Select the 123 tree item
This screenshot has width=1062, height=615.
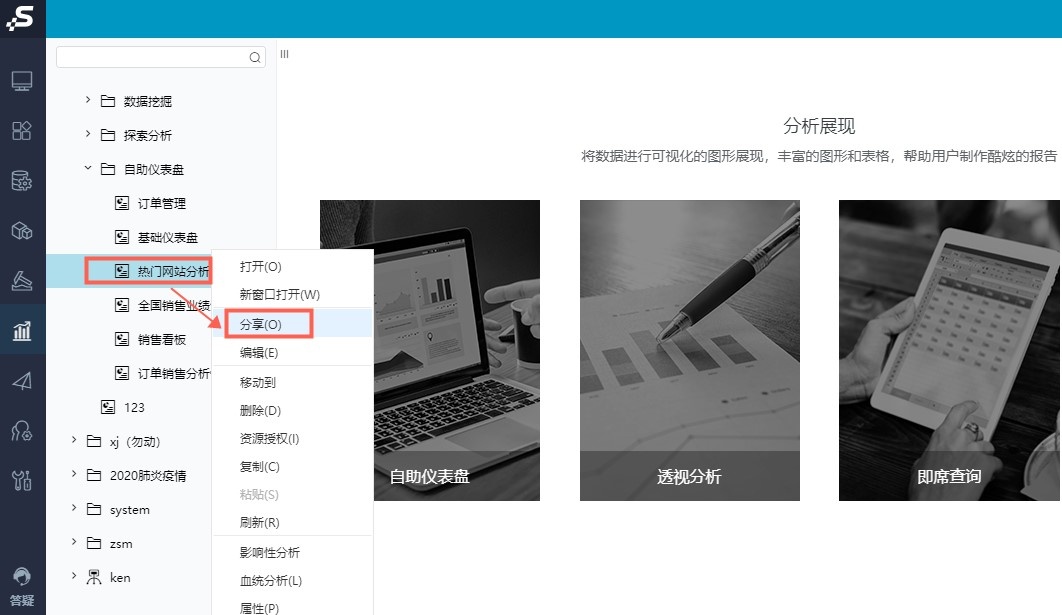click(x=134, y=408)
